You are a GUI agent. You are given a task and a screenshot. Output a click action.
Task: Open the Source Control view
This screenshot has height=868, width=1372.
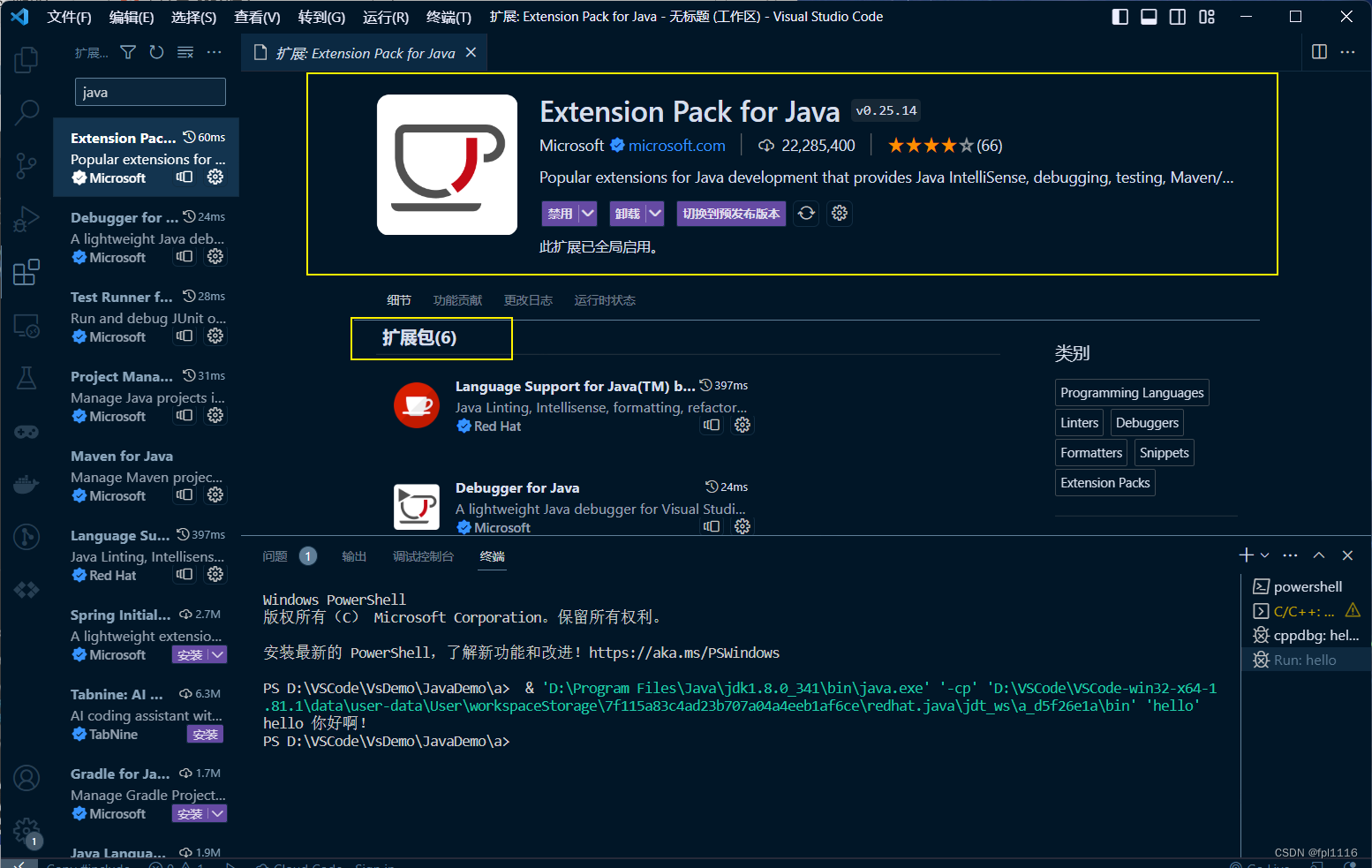[26, 166]
